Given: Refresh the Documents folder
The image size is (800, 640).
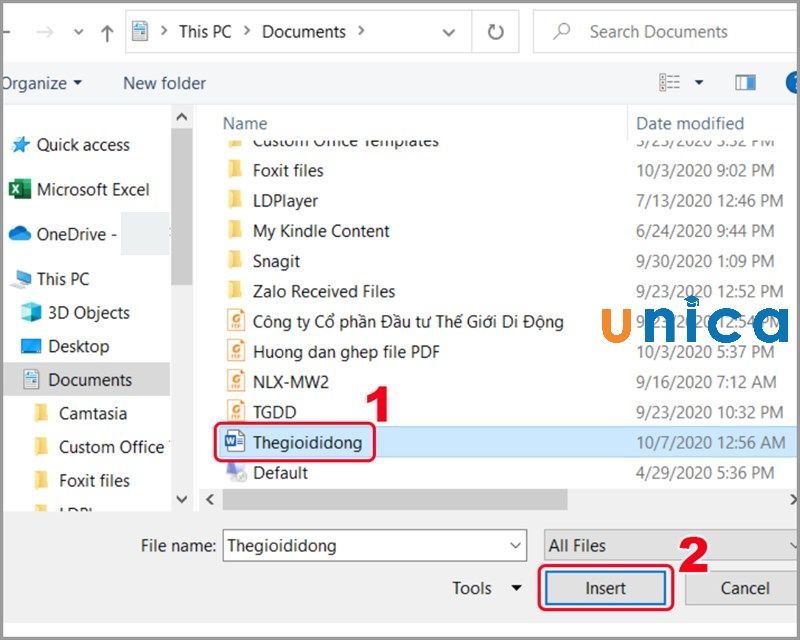Looking at the screenshot, I should point(495,32).
